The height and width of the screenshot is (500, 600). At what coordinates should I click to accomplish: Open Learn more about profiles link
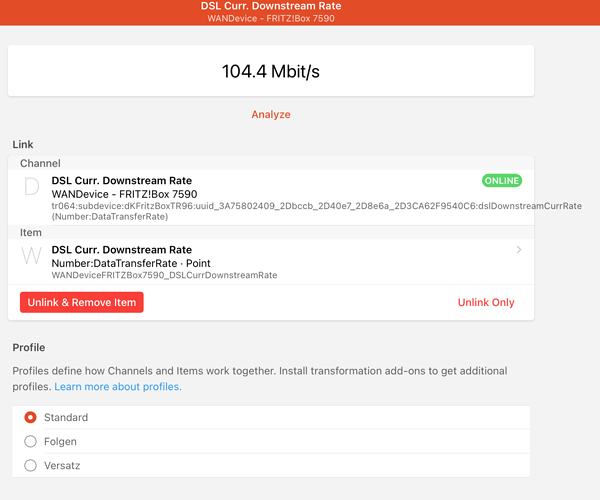[118, 386]
